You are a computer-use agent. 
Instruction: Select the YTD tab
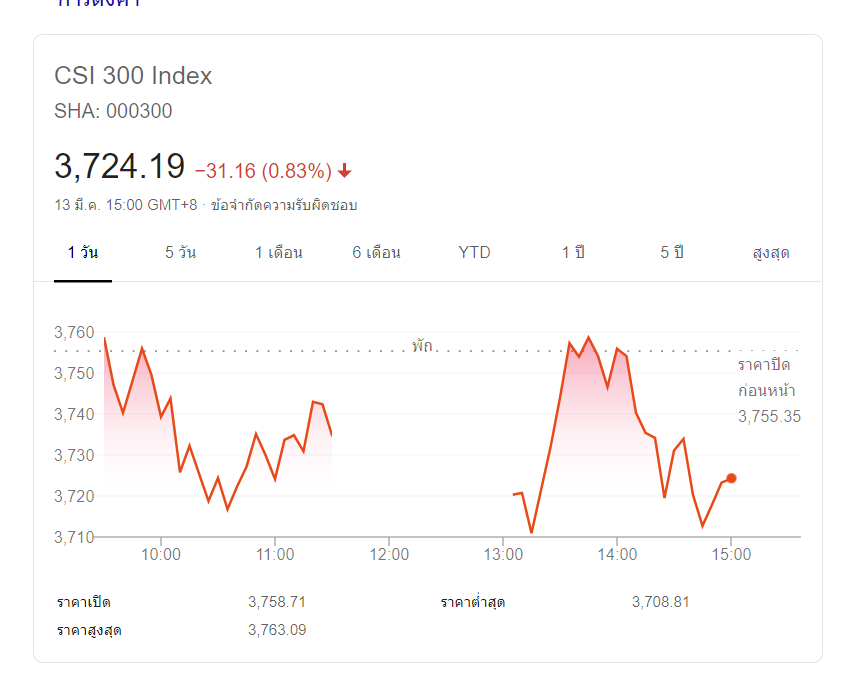tap(474, 252)
